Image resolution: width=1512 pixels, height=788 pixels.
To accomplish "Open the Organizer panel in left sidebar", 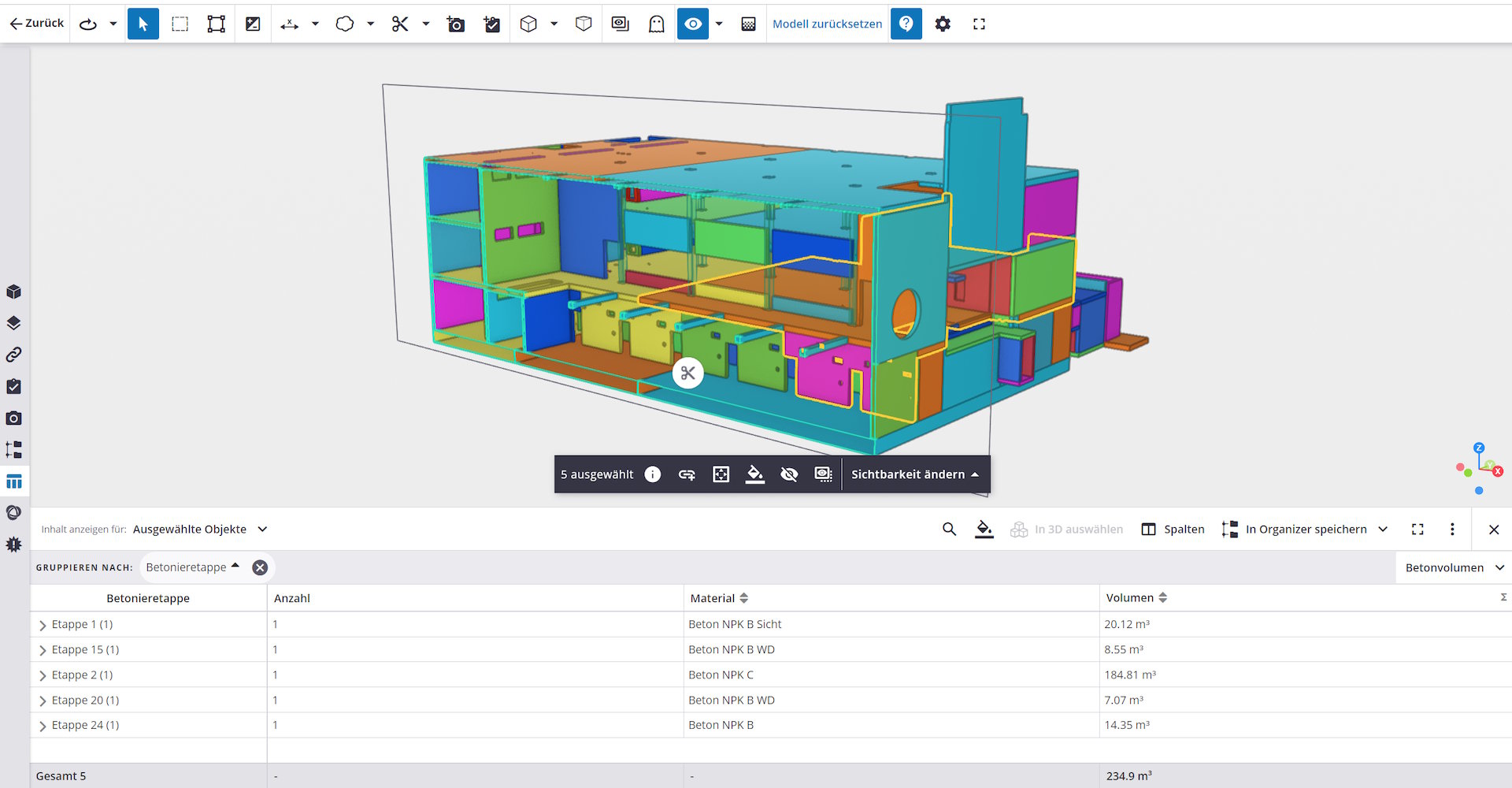I will (x=13, y=450).
